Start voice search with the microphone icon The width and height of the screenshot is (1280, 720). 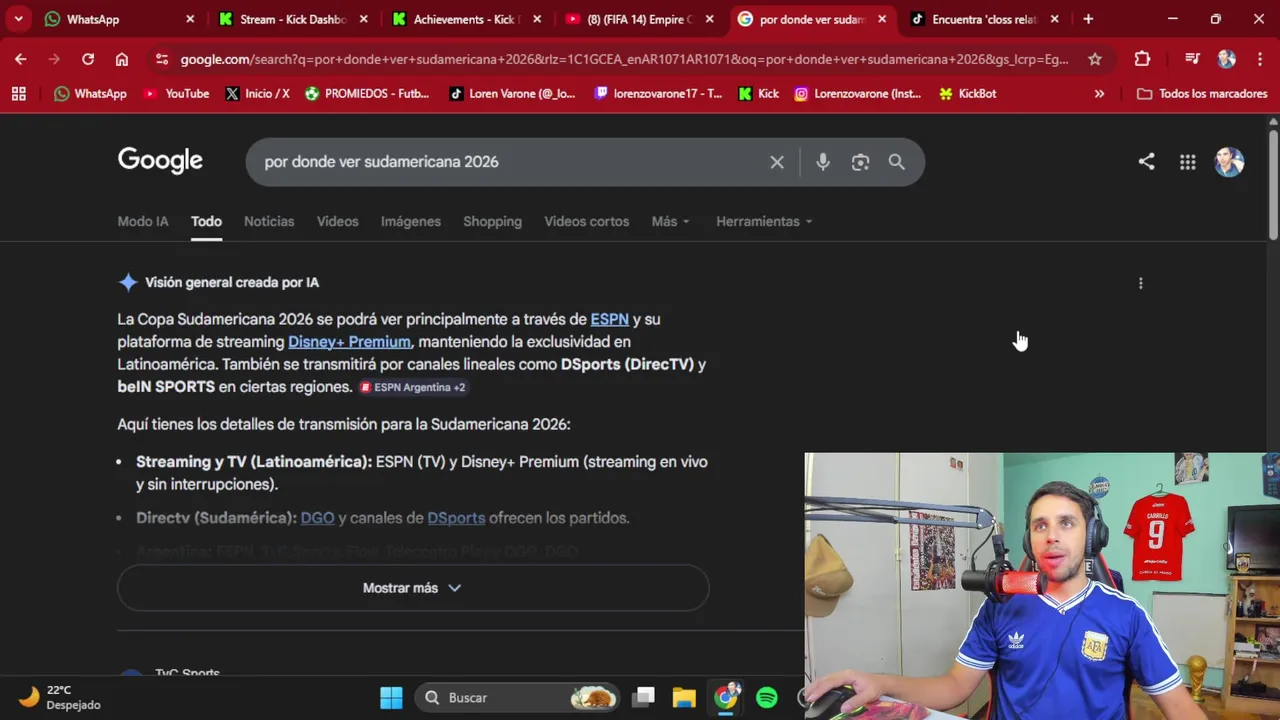pyautogui.click(x=823, y=162)
